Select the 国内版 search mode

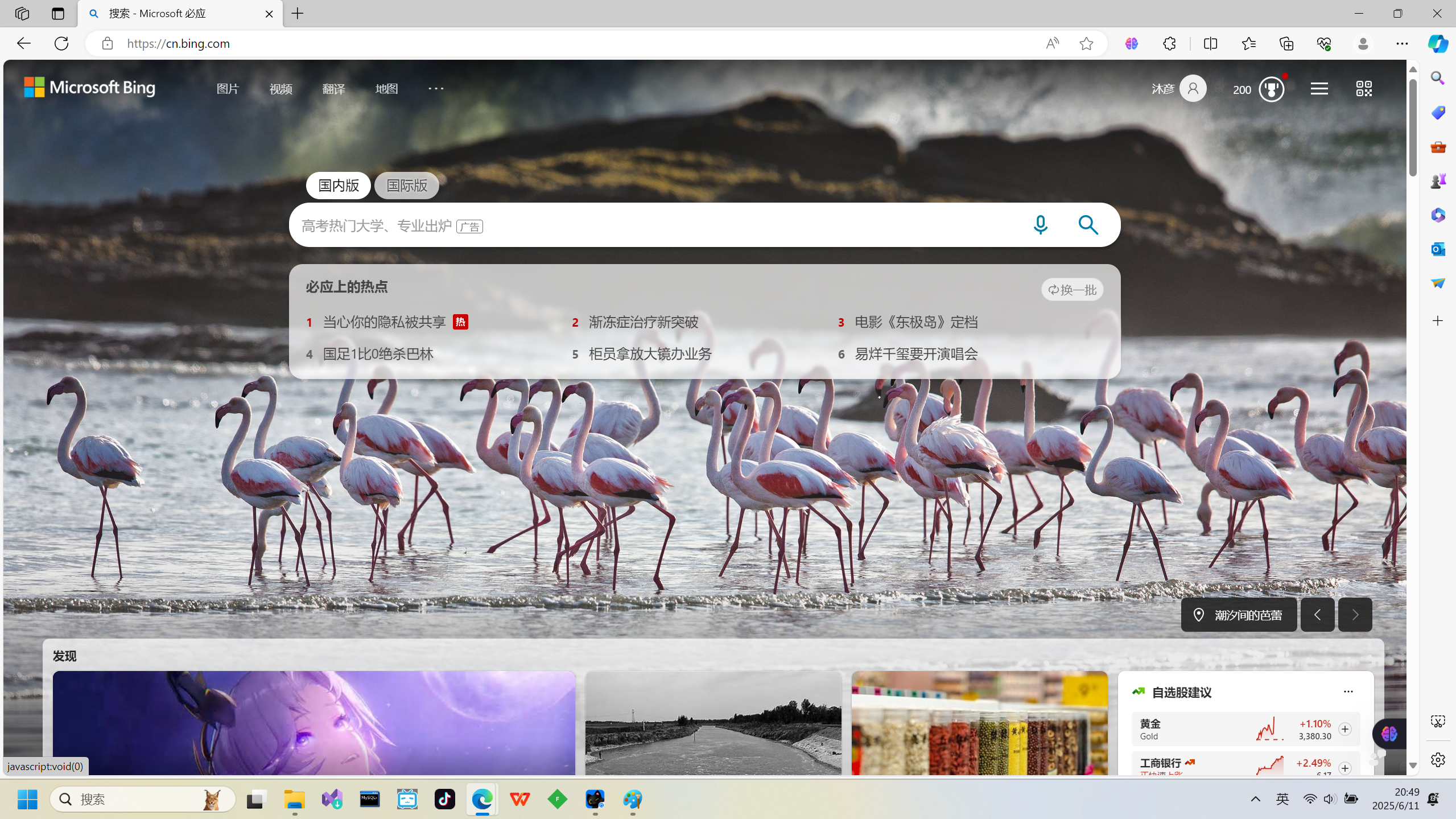339,186
